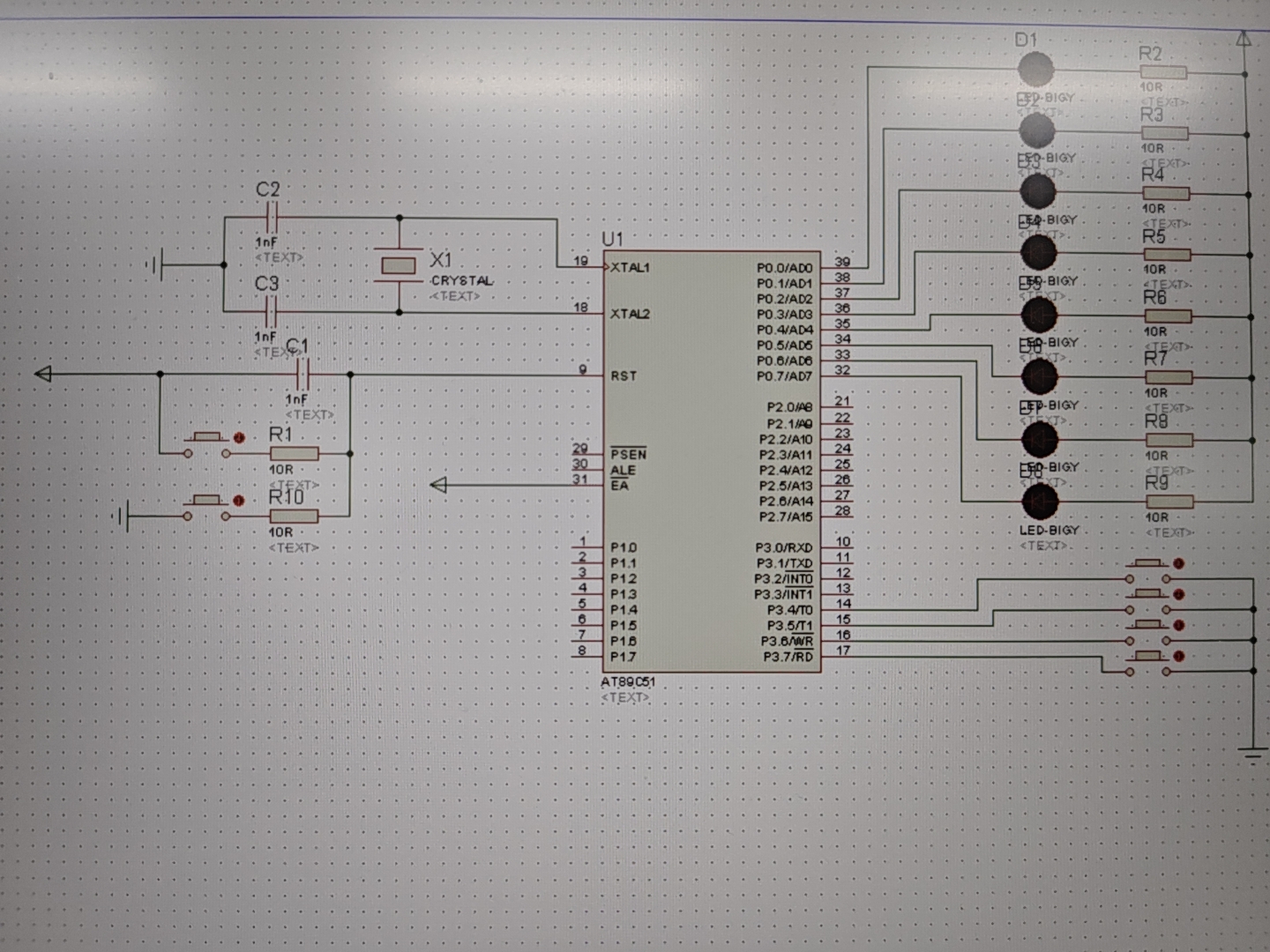
Task: Toggle red dot on button wired to P3.5/T1
Action: 1178,594
